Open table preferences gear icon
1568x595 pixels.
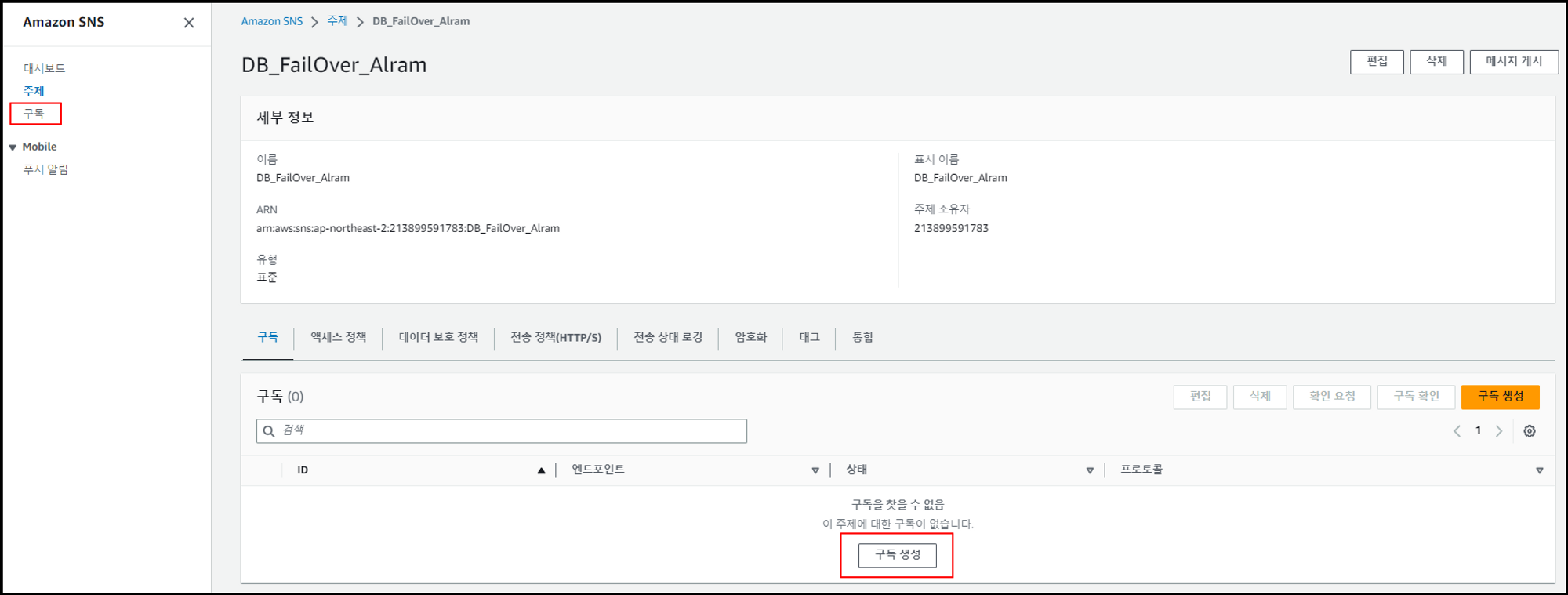click(x=1530, y=431)
